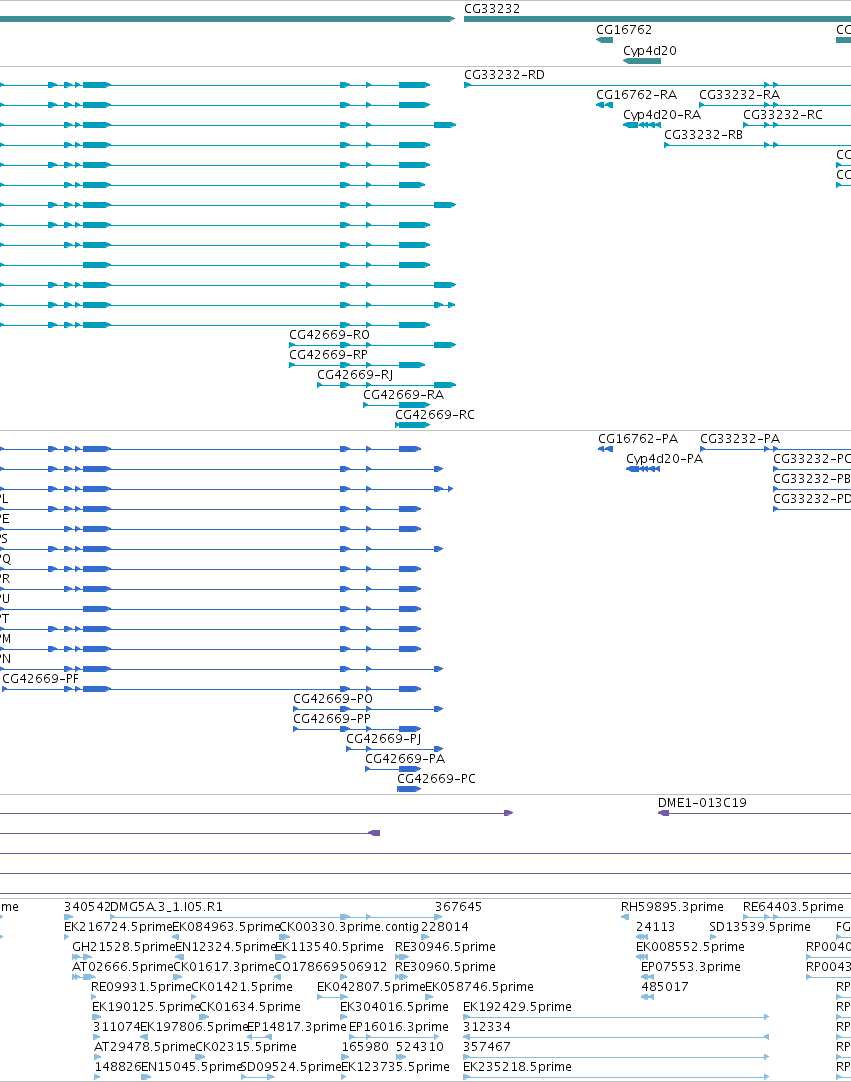This screenshot has height=1082, width=851.
Task: Click the CG42669-RO transcript label
Action: 329,335
